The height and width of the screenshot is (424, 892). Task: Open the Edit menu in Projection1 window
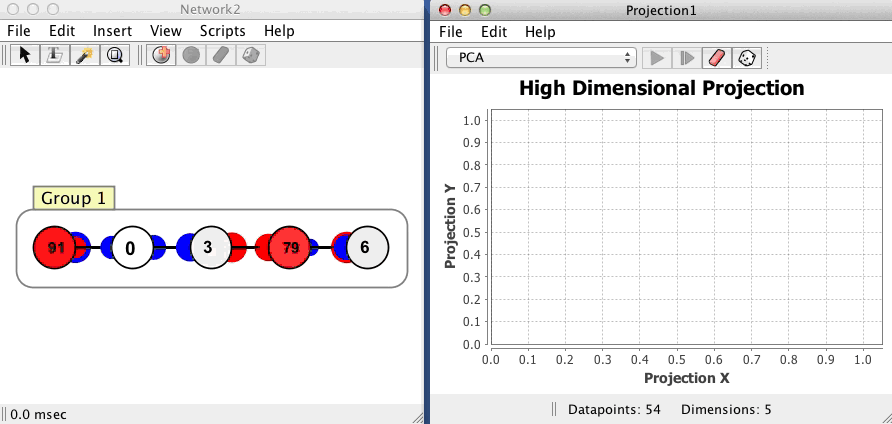click(494, 32)
